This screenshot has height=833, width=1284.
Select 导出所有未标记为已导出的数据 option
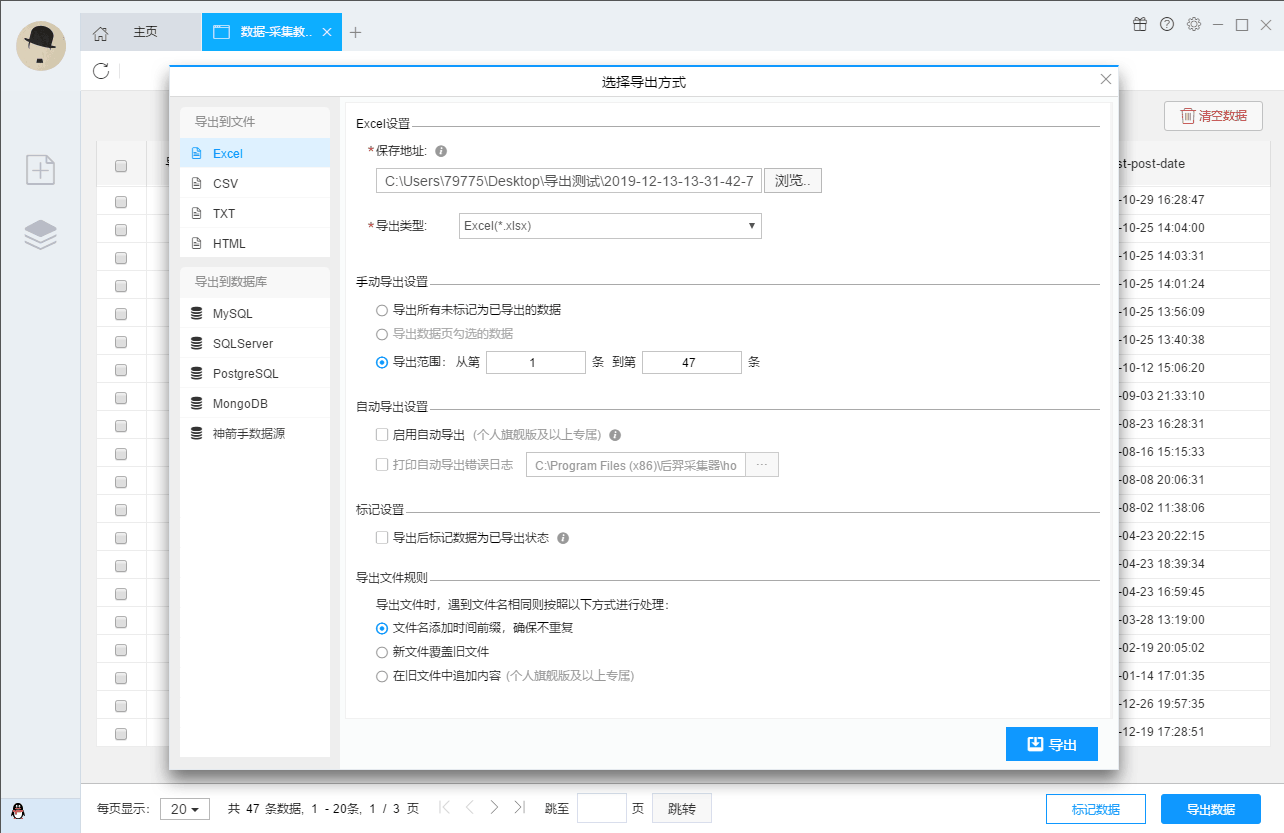(382, 310)
